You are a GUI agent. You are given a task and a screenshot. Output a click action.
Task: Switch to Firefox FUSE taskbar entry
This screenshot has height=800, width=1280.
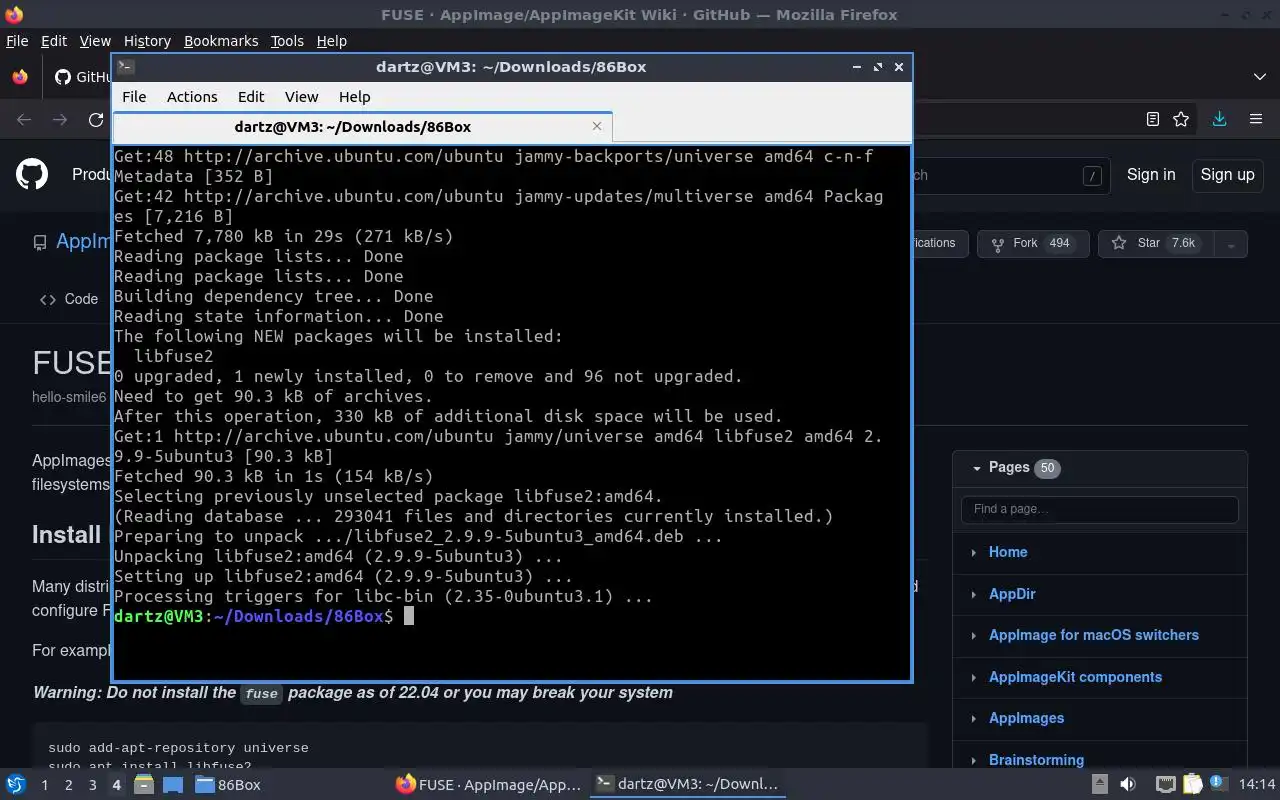pyautogui.click(x=488, y=785)
